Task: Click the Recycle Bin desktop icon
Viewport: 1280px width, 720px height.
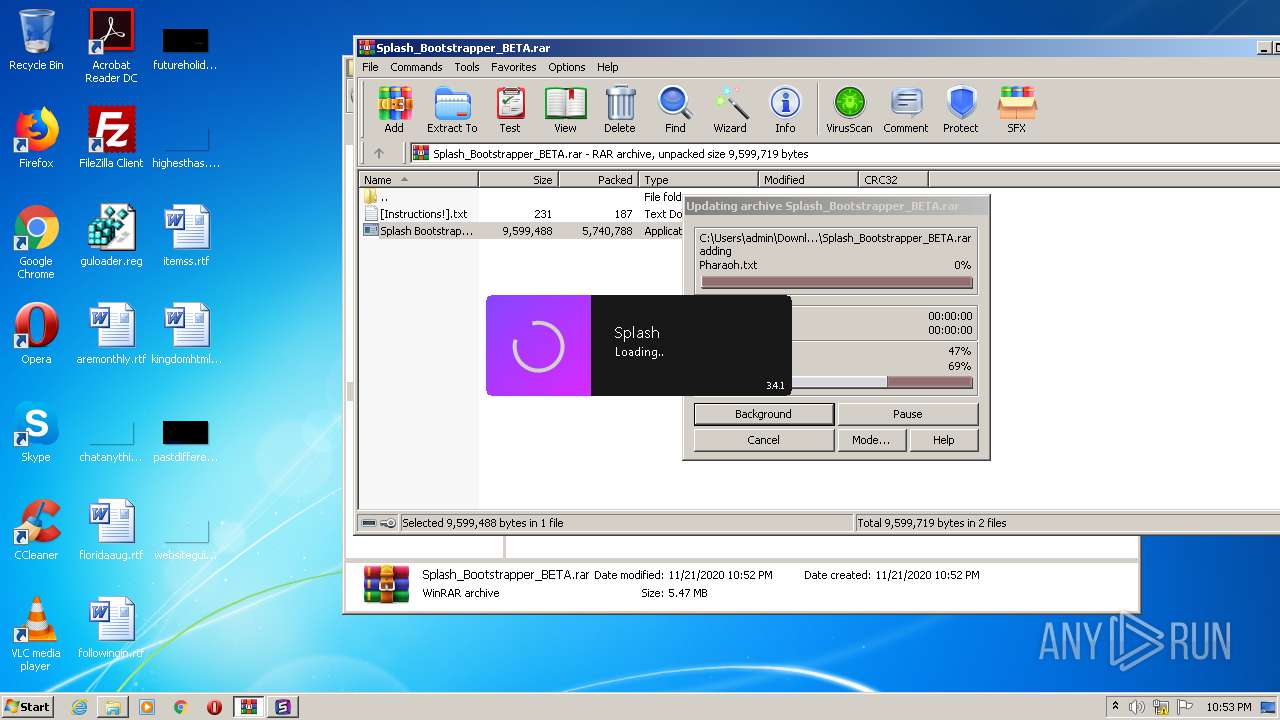Action: tap(36, 40)
